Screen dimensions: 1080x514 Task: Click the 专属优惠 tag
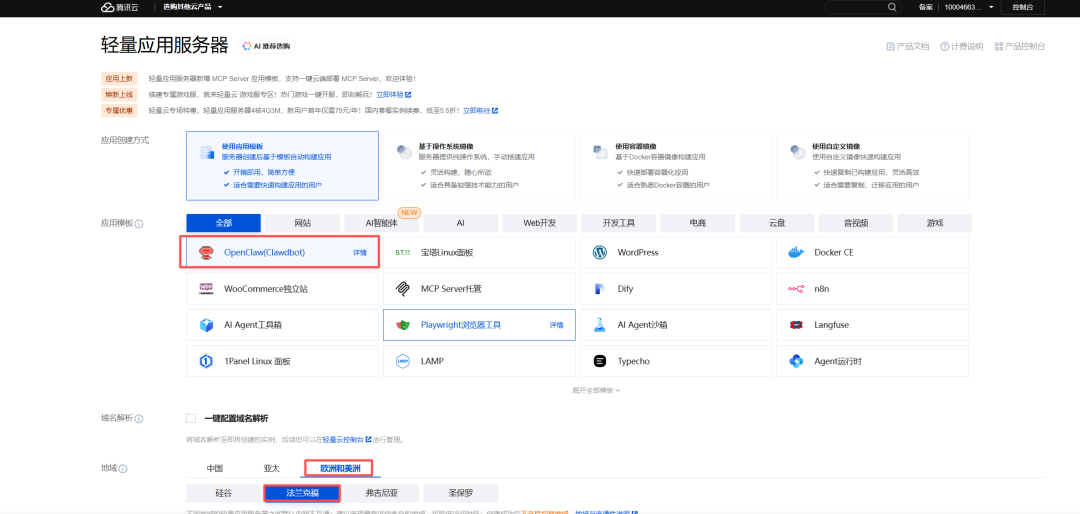pyautogui.click(x=118, y=110)
